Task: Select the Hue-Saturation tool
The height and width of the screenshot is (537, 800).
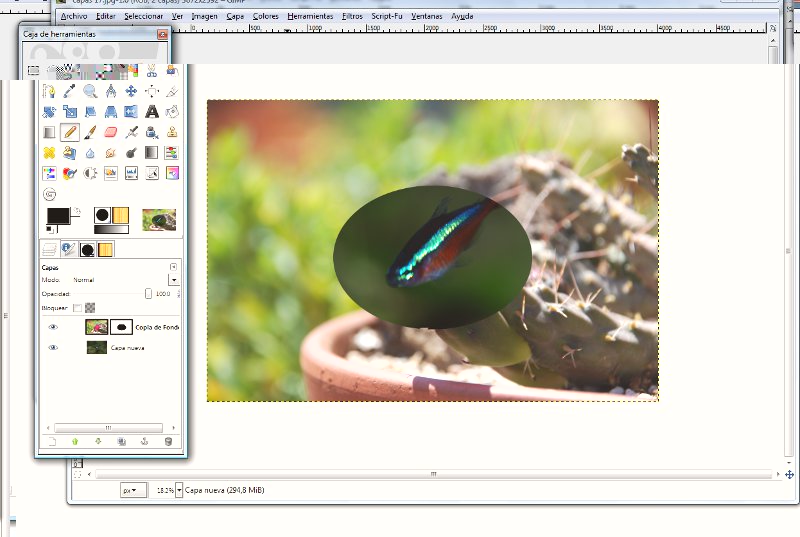Action: pyautogui.click(x=49, y=173)
